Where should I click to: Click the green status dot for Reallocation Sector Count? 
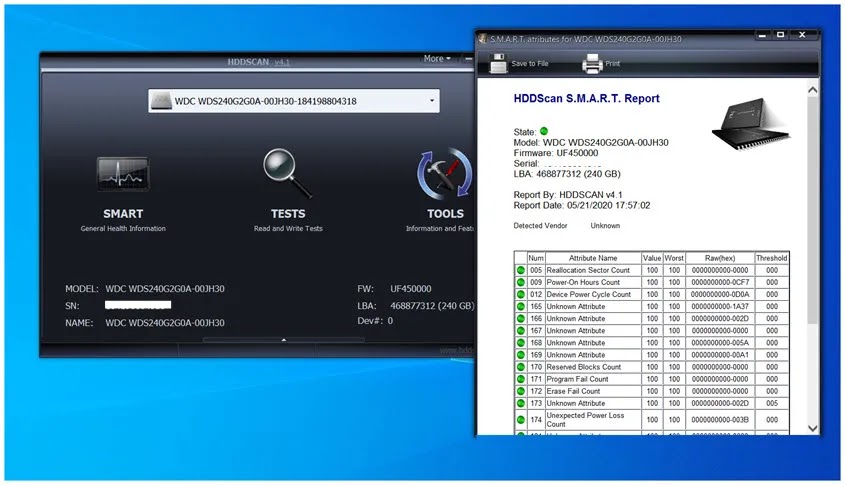pos(521,270)
